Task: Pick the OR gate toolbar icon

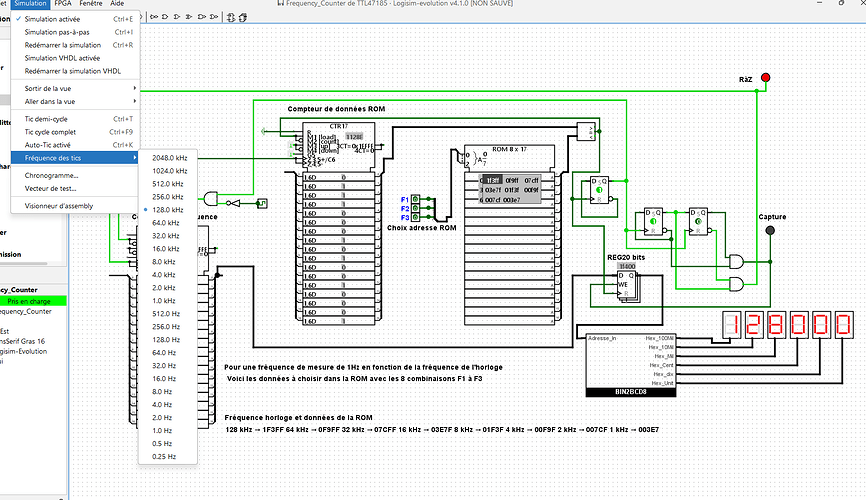Action: pyautogui.click(x=177, y=17)
